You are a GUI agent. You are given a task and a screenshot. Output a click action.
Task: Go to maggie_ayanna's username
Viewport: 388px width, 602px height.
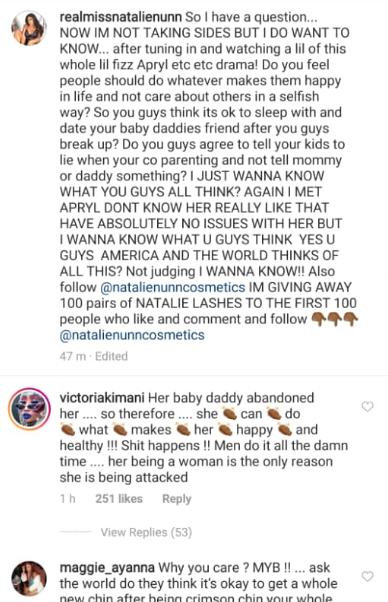click(107, 567)
